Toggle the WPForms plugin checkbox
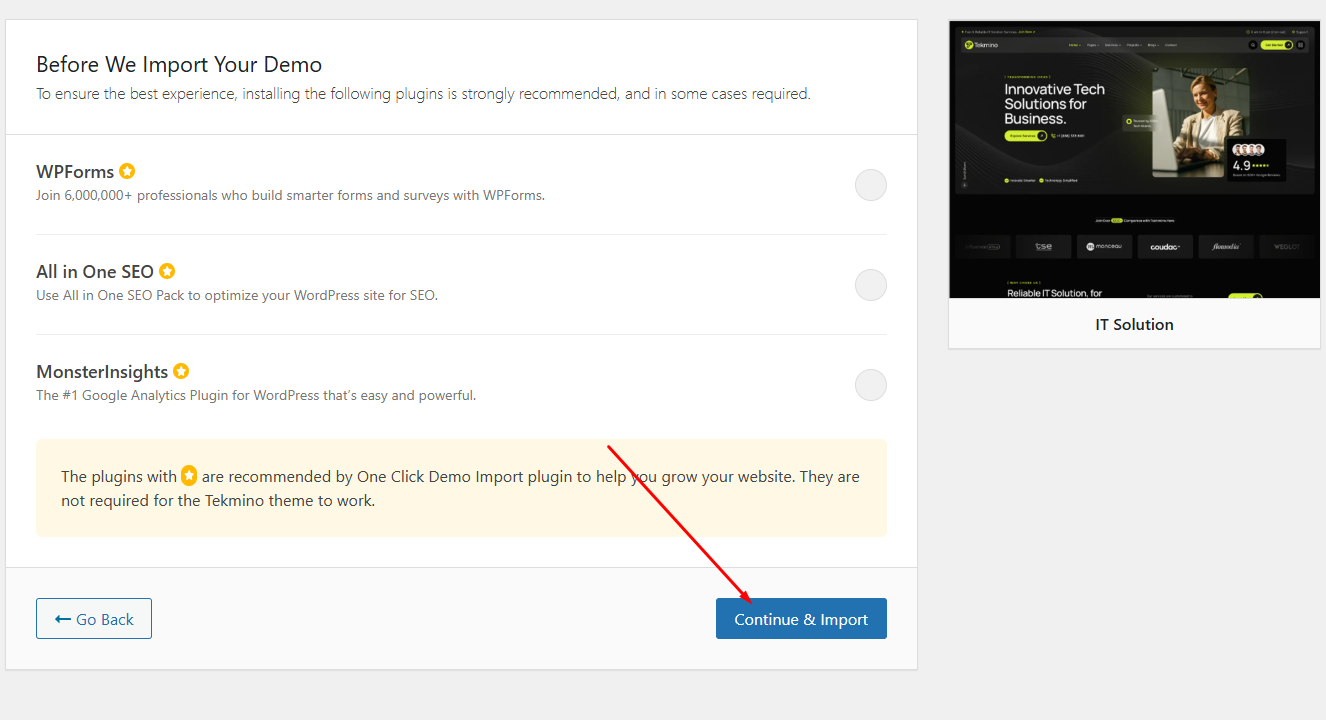The height and width of the screenshot is (720, 1326). 870,185
